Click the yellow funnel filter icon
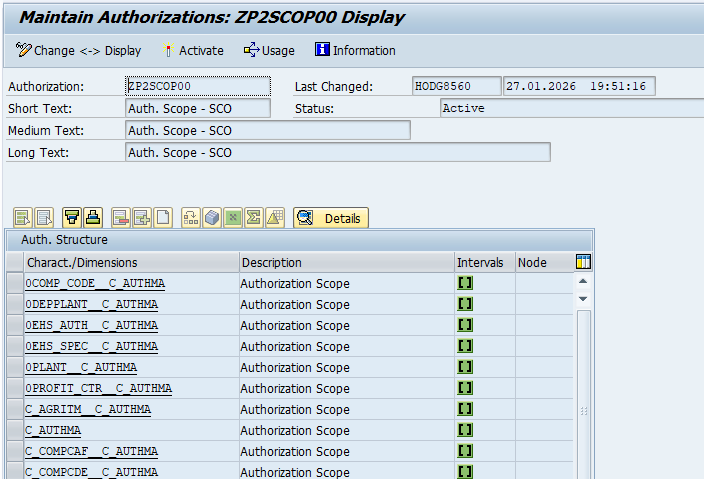This screenshot has width=704, height=479. click(x=72, y=218)
